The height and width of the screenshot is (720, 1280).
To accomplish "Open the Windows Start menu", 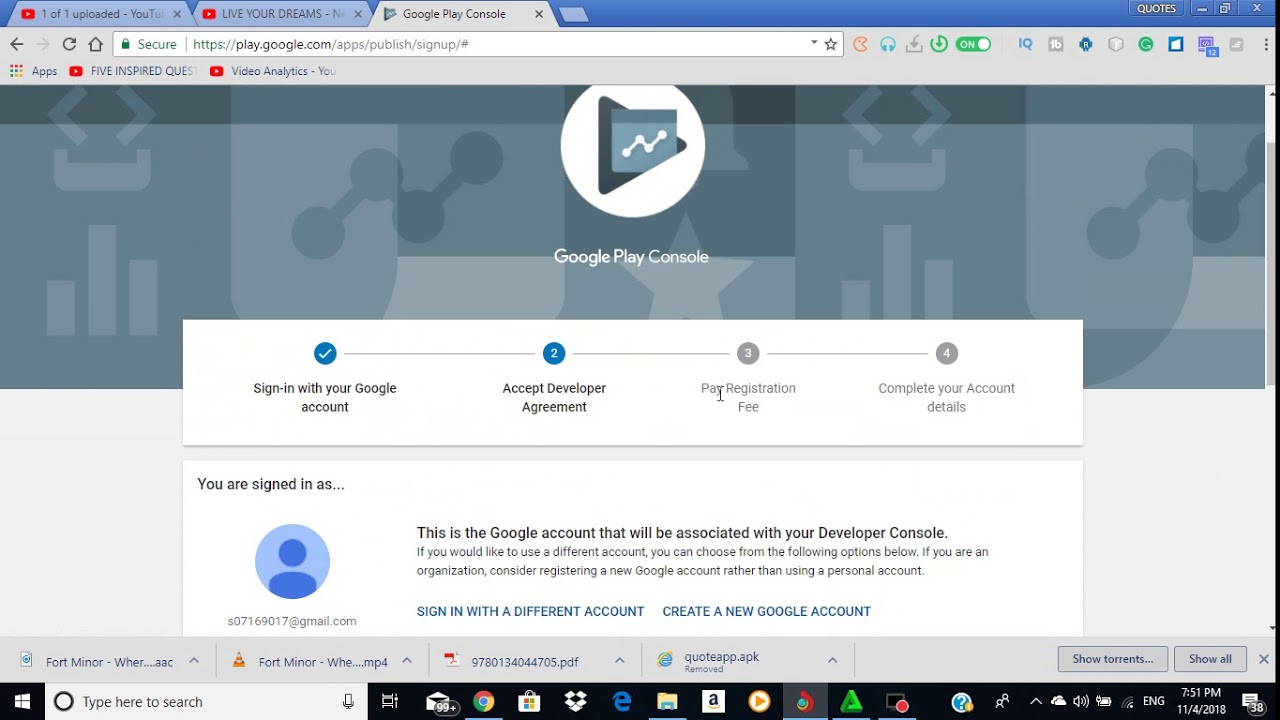I will click(22, 702).
